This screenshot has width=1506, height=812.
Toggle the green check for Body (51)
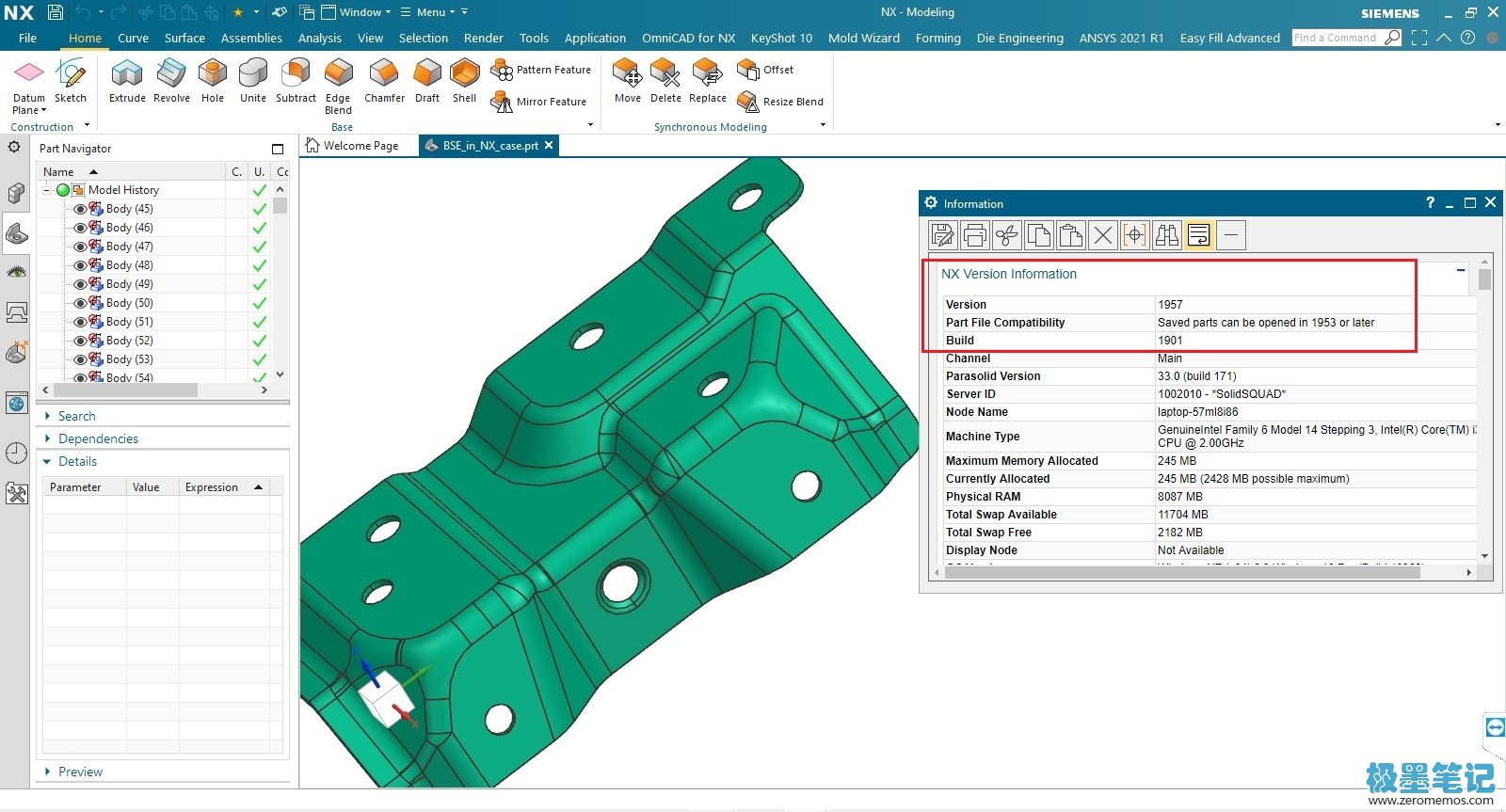point(259,322)
